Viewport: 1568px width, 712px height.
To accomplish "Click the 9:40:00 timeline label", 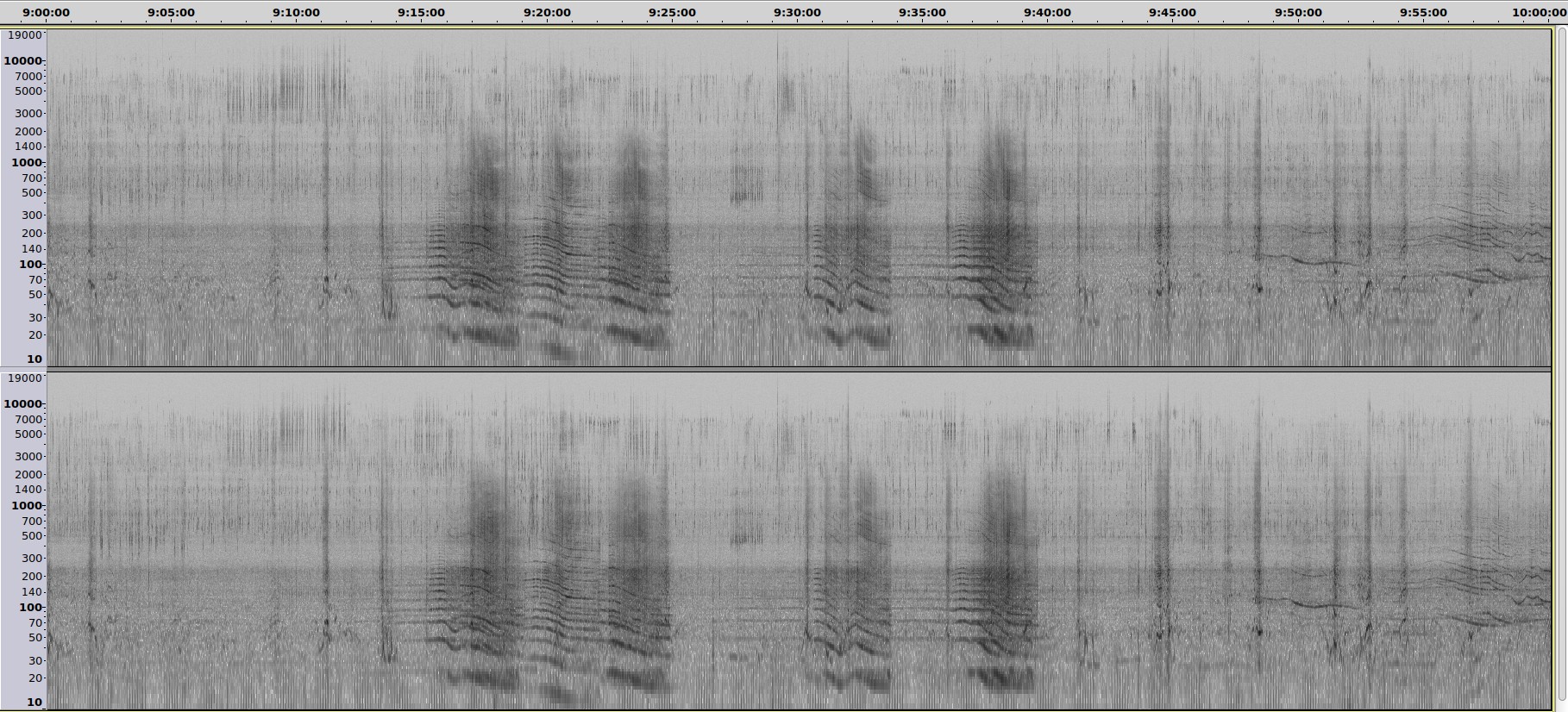I will click(1047, 12).
